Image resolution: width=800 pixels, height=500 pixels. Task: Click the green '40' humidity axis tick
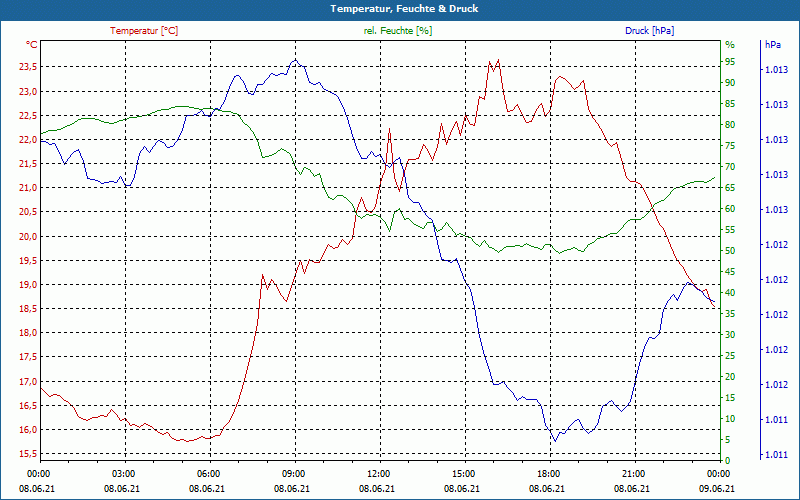point(730,293)
